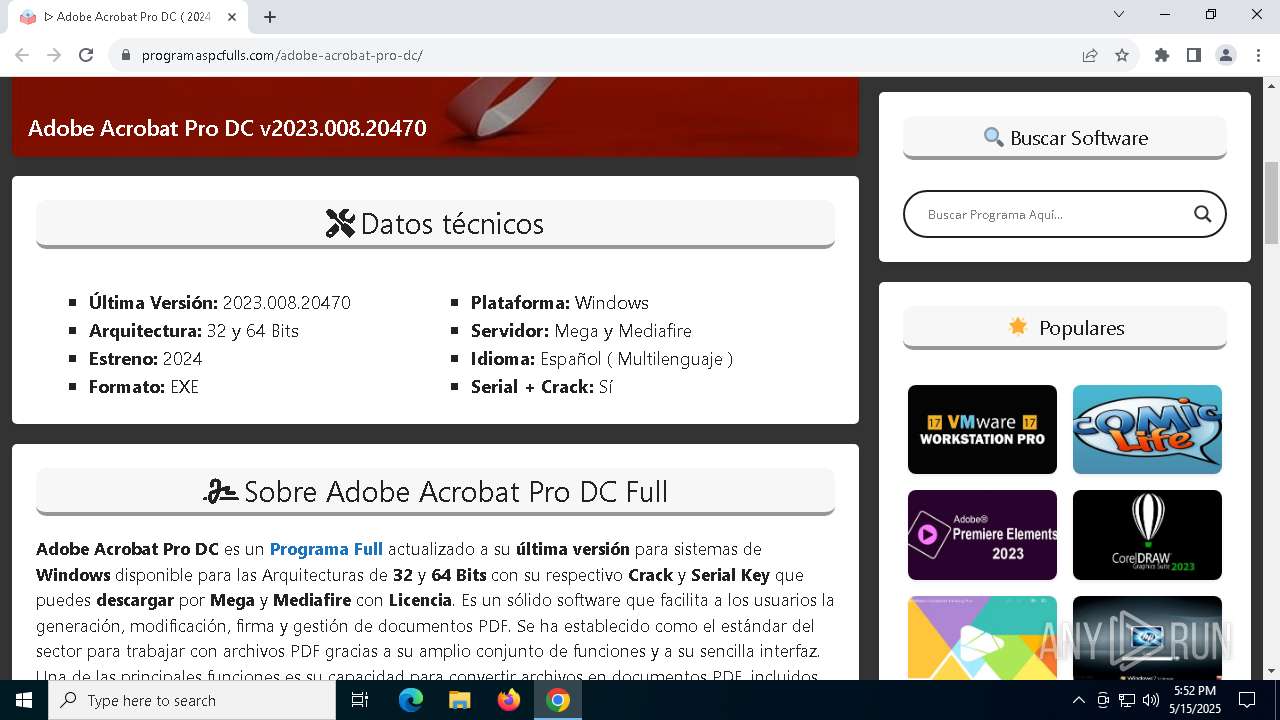Viewport: 1280px width, 720px height.
Task: Open tab search chevron
Action: coord(1119,14)
